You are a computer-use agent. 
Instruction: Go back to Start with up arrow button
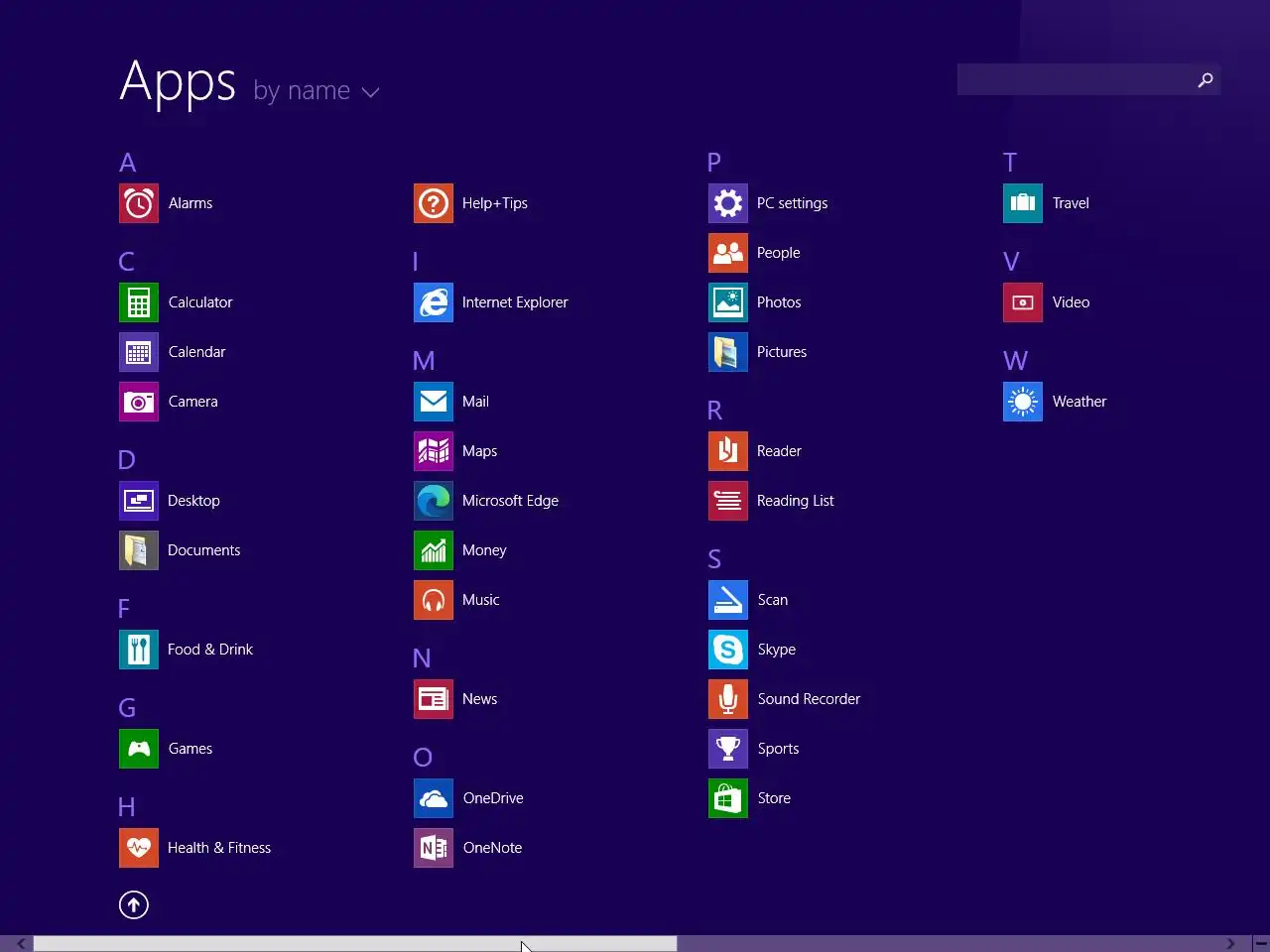click(134, 904)
